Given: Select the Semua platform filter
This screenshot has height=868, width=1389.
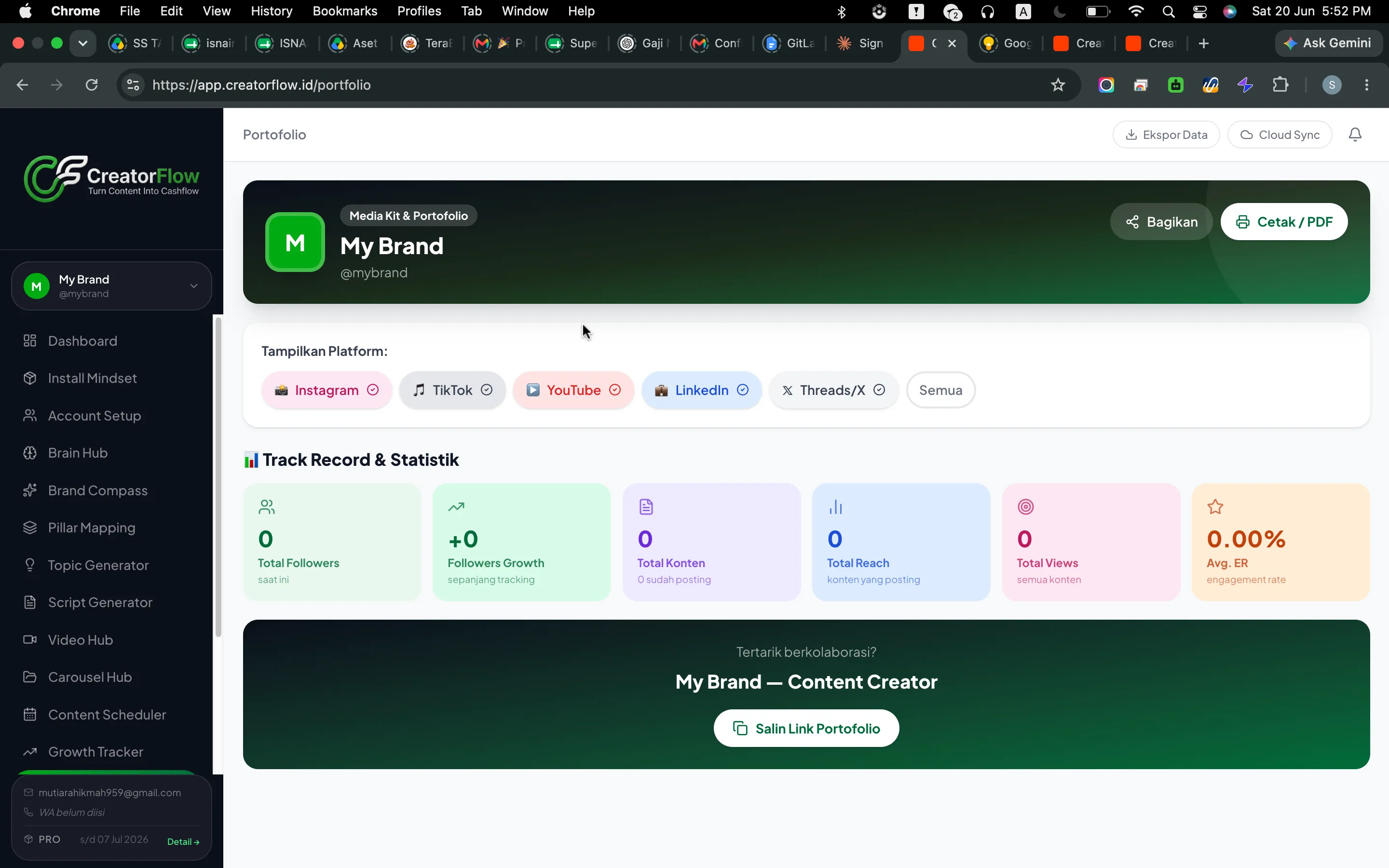Looking at the screenshot, I should pos(940,391).
